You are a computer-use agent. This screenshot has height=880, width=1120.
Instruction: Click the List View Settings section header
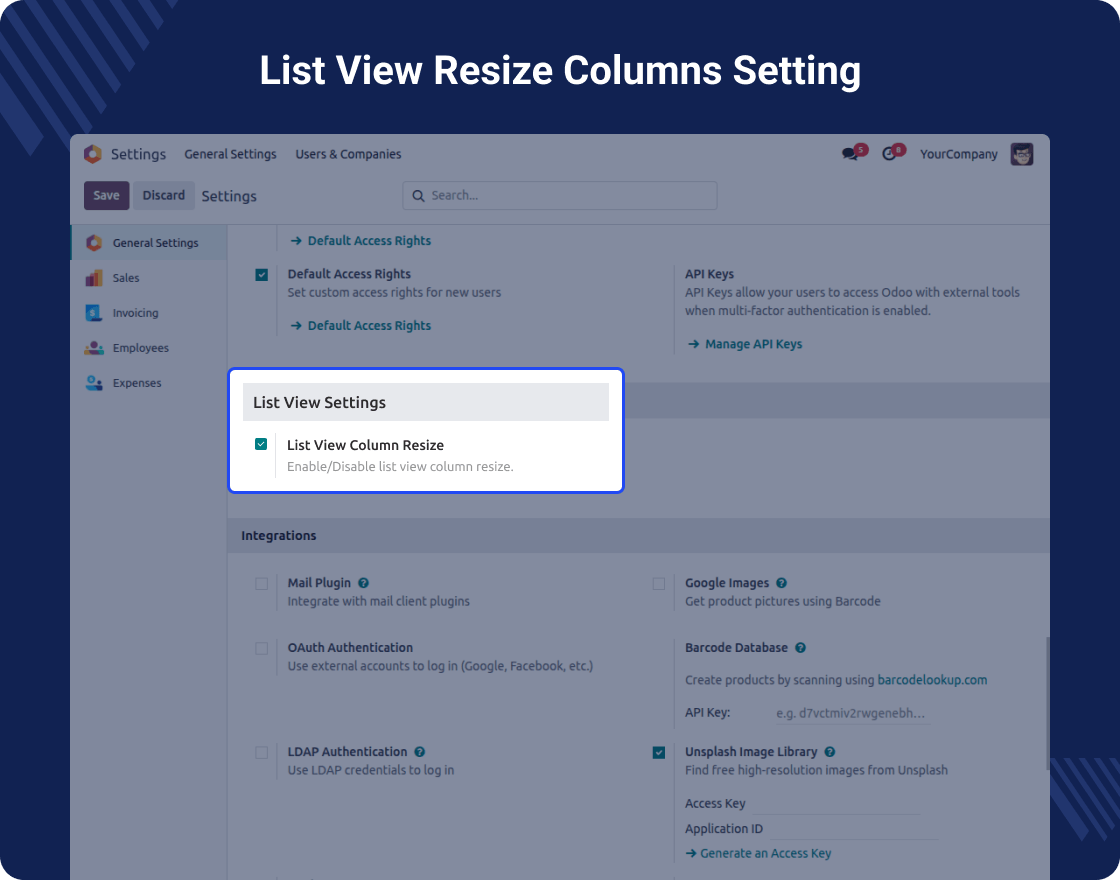tap(426, 402)
